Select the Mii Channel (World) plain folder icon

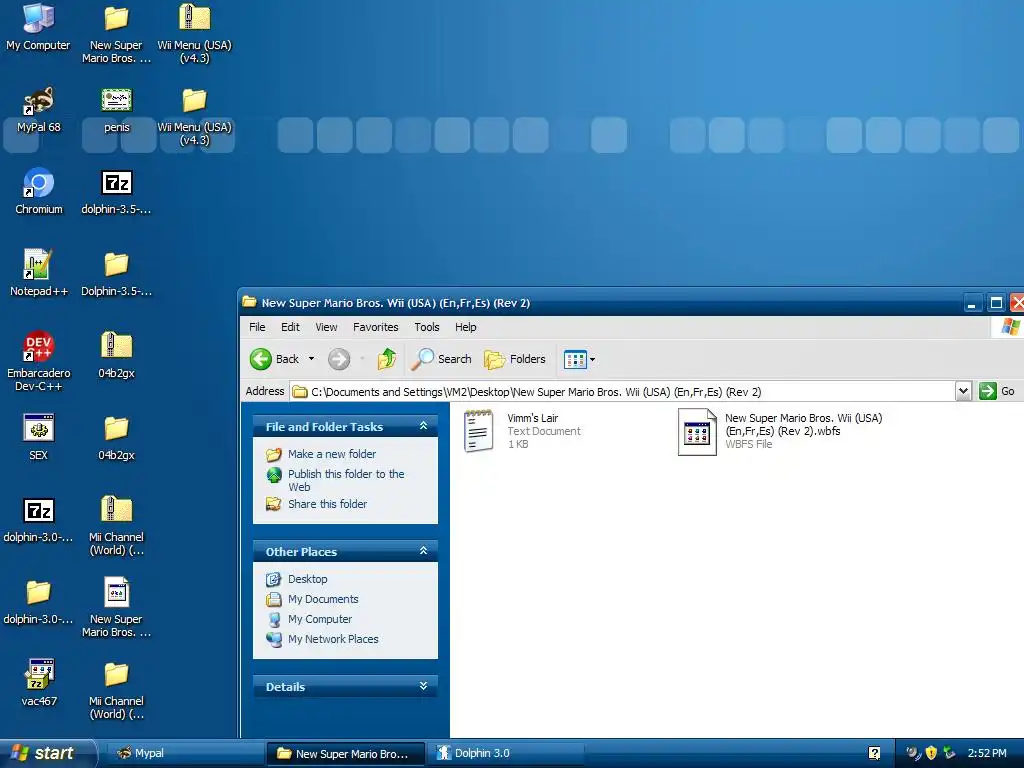pyautogui.click(x=116, y=674)
